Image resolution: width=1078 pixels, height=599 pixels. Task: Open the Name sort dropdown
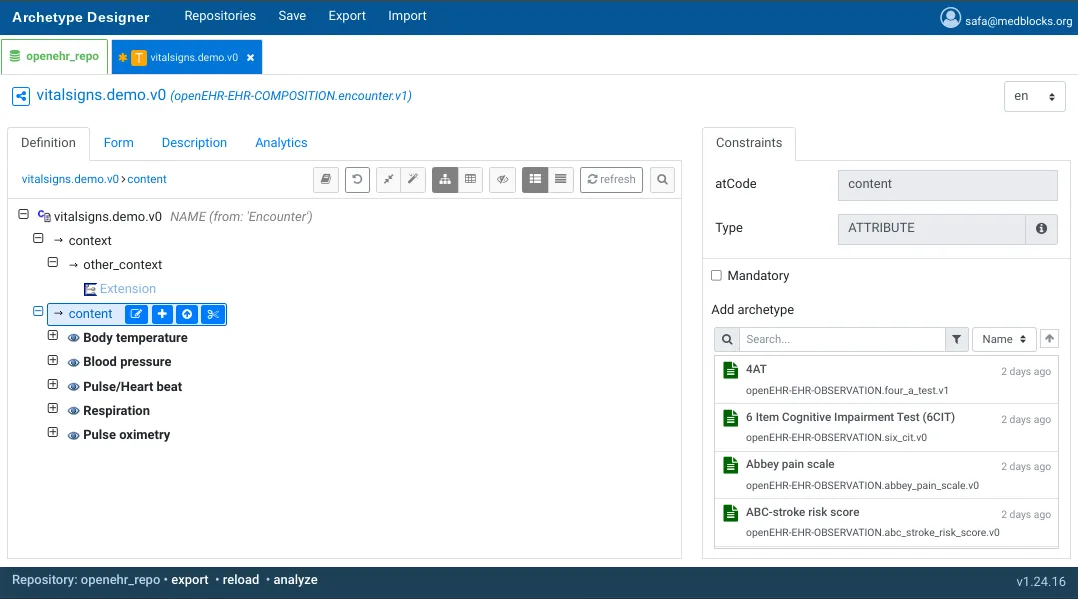(1003, 339)
